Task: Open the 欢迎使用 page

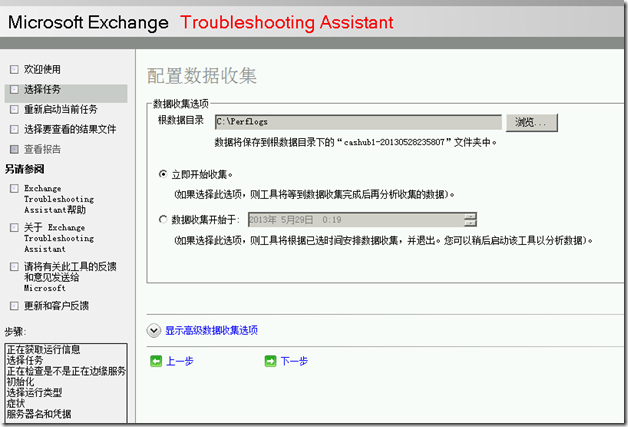Action: pos(42,69)
